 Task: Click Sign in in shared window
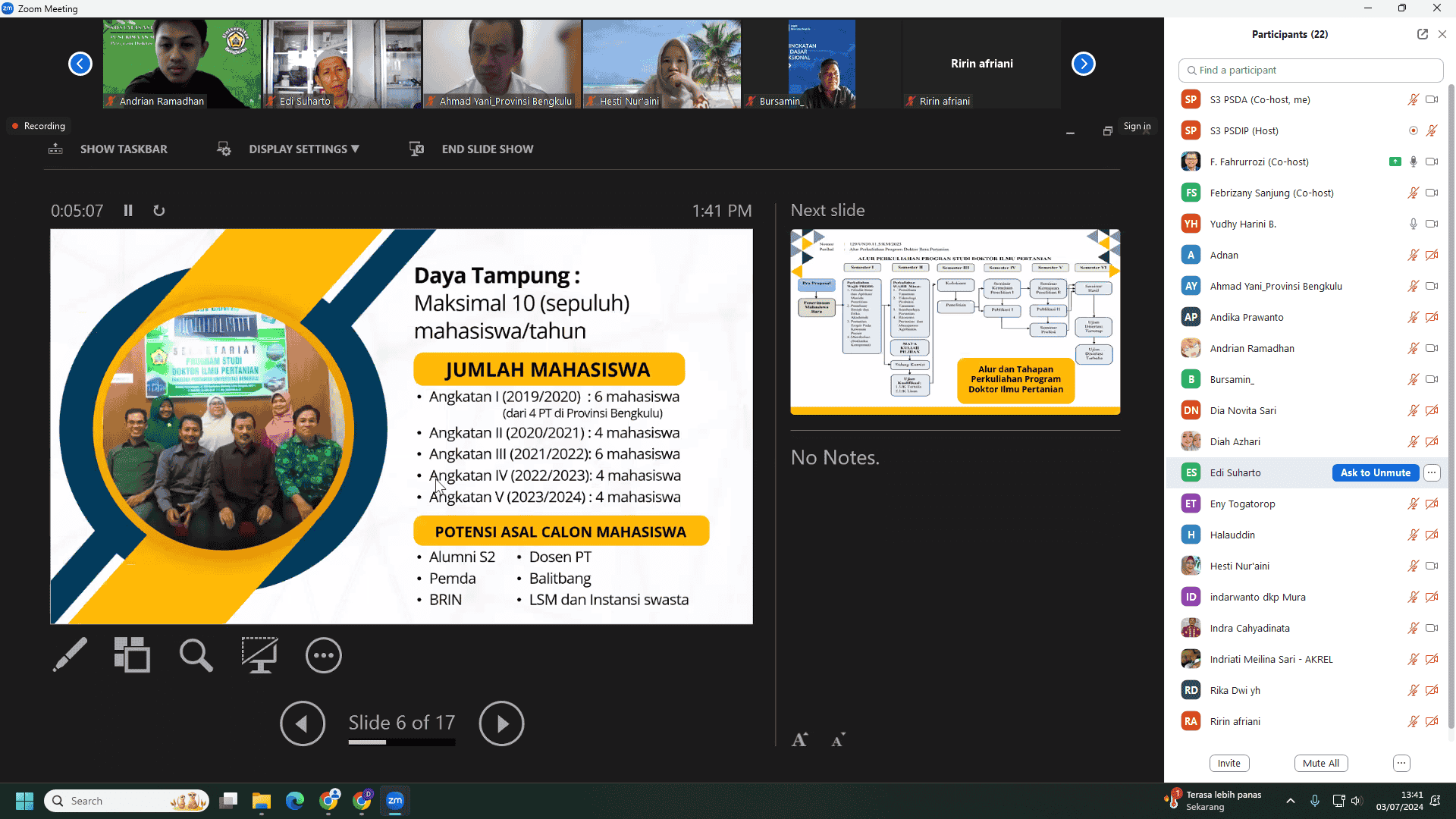pos(1137,126)
